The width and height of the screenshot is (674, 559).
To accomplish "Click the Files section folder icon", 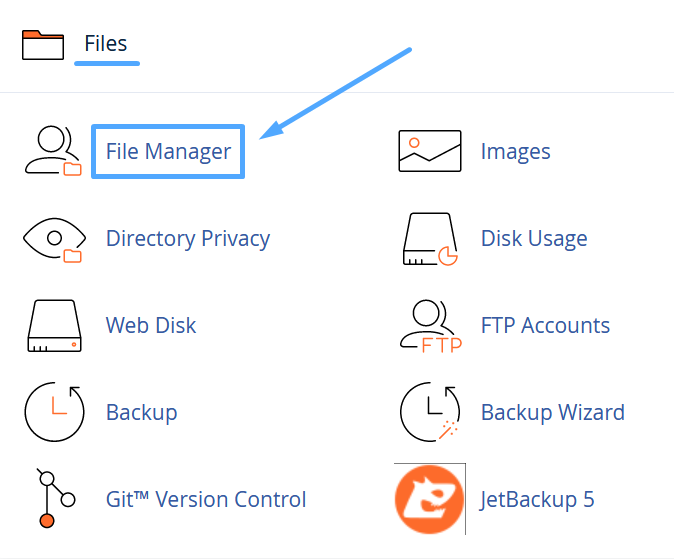I will pos(43,45).
